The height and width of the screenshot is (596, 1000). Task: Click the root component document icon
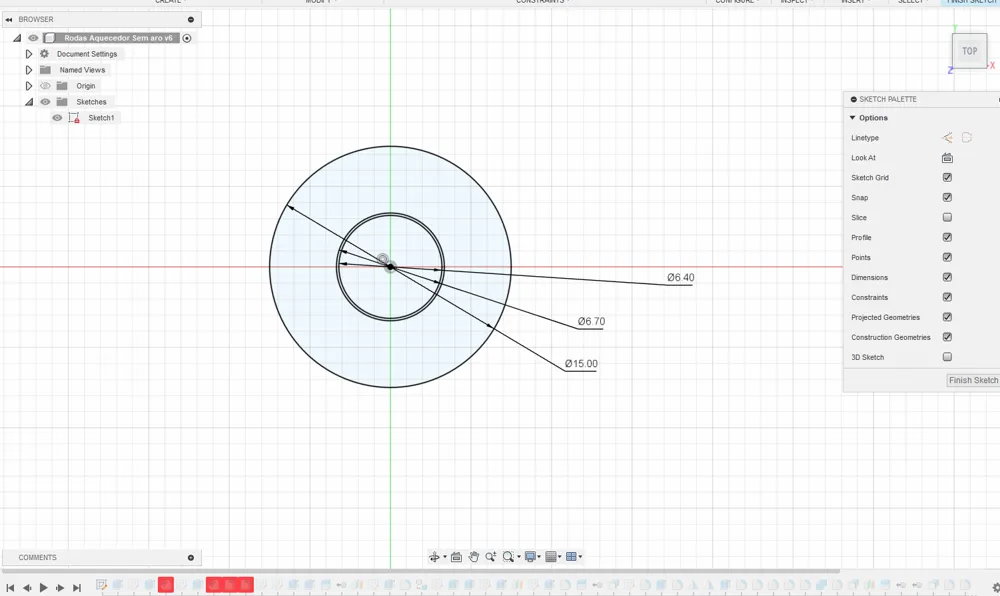click(x=50, y=38)
